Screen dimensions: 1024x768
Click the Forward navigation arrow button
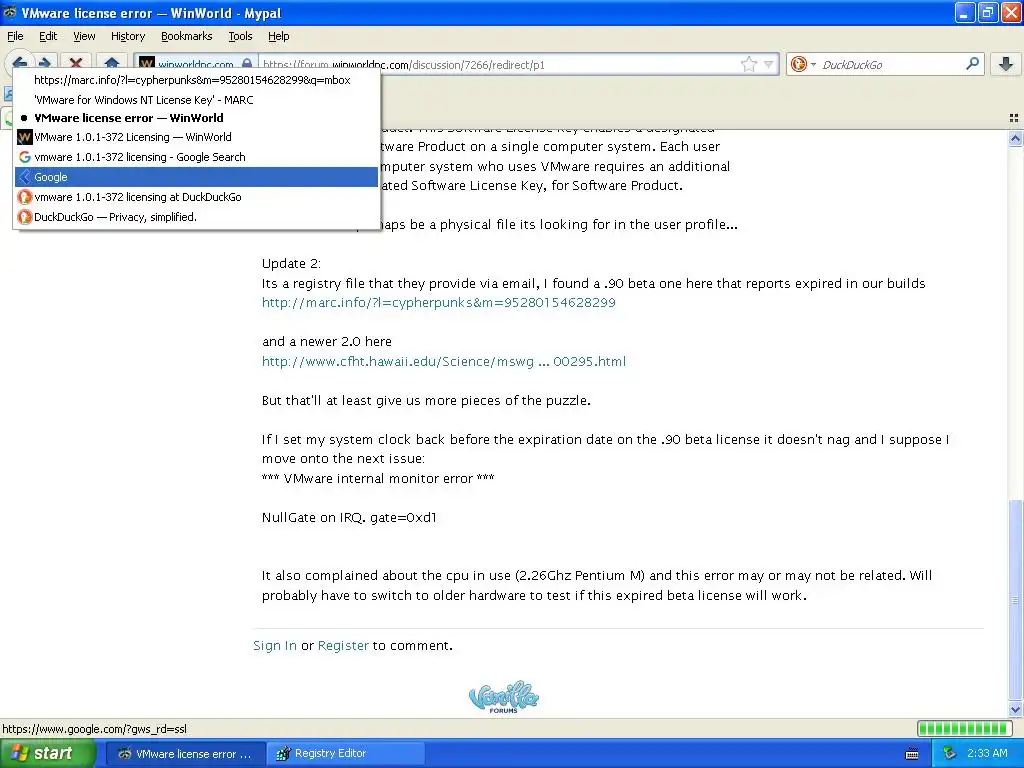point(44,63)
